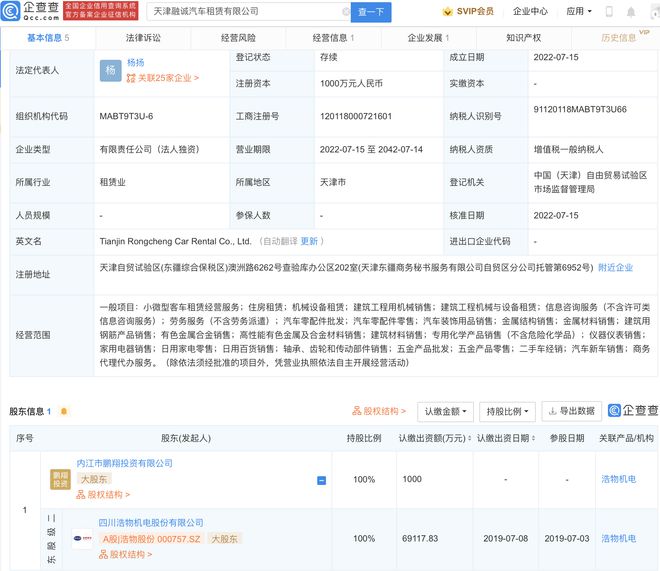The image size is (660, 571).
Task: Open 股权结构 link above shareholder table
Action: (379, 411)
